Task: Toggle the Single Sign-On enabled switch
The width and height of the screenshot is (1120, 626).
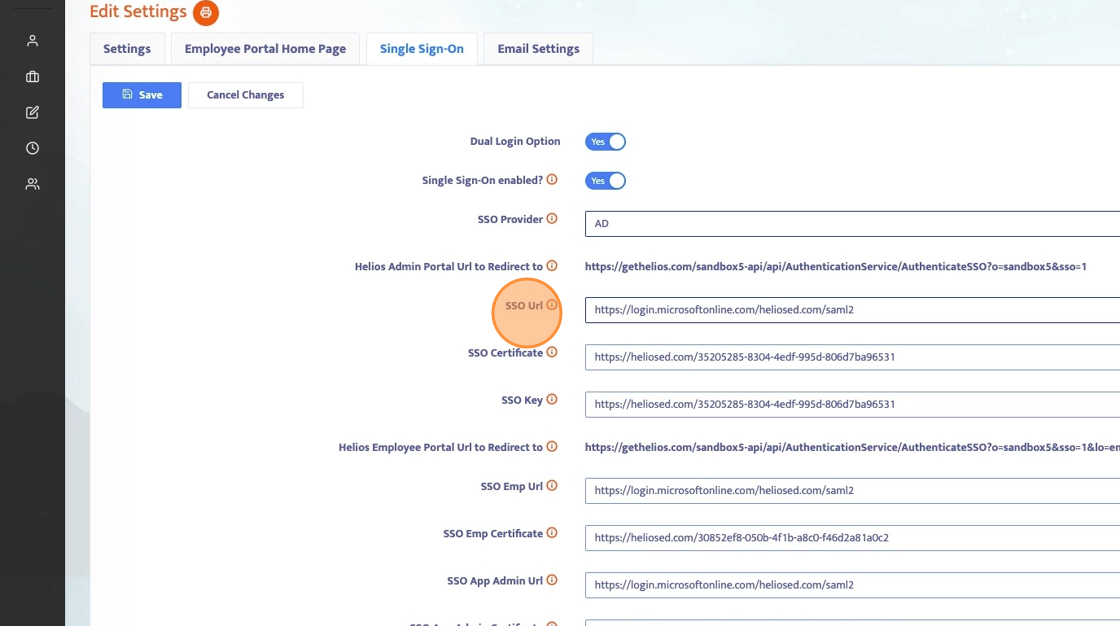Action: [x=606, y=181]
